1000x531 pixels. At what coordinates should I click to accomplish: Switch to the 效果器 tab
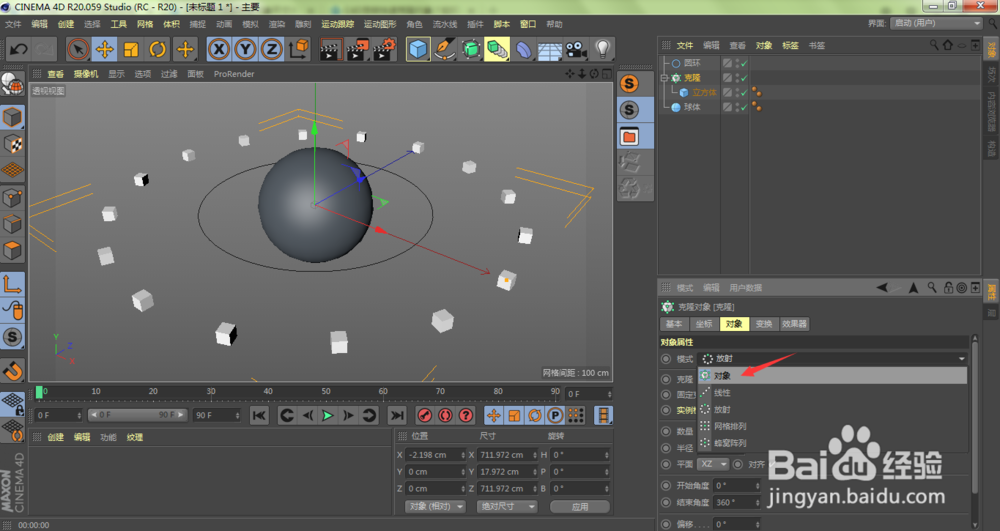tap(794, 324)
